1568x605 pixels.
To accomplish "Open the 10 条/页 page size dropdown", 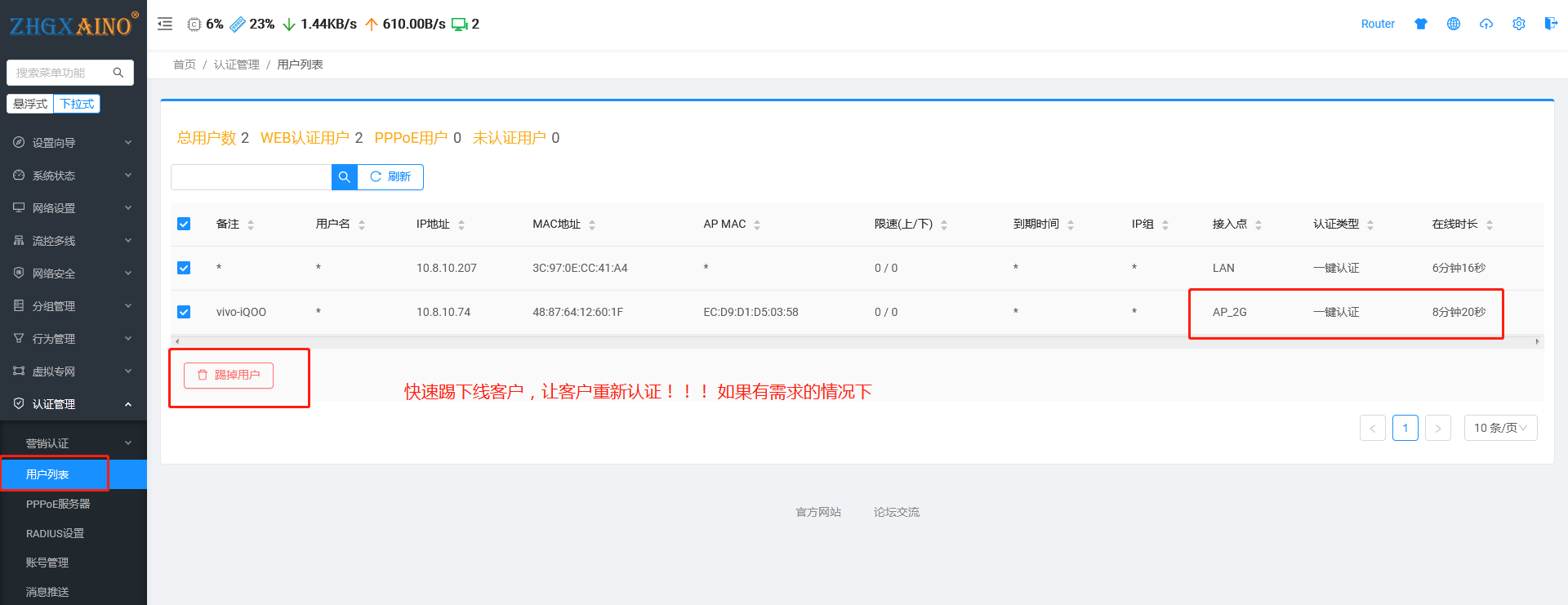I will tap(1500, 428).
